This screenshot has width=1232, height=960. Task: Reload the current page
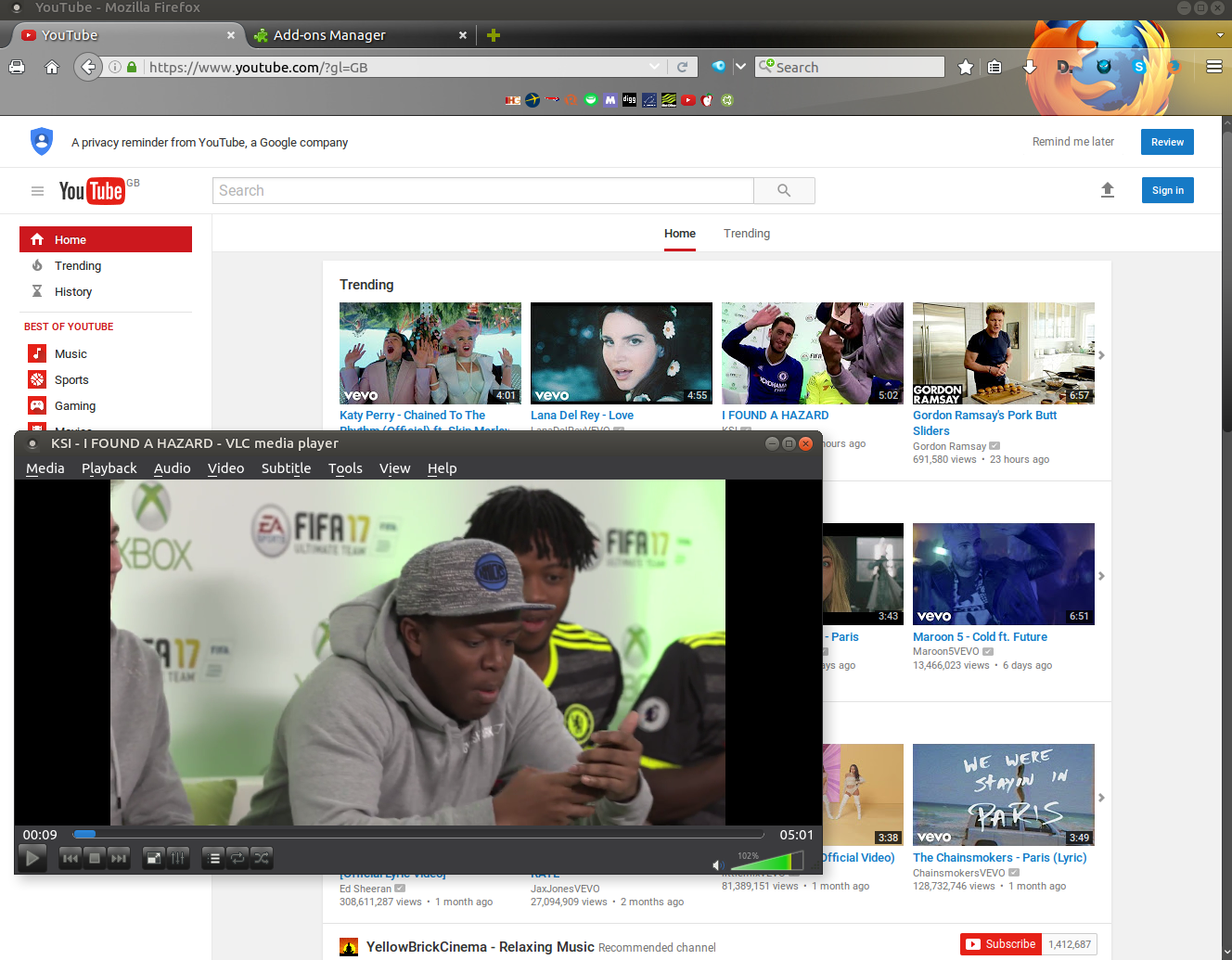tap(682, 67)
